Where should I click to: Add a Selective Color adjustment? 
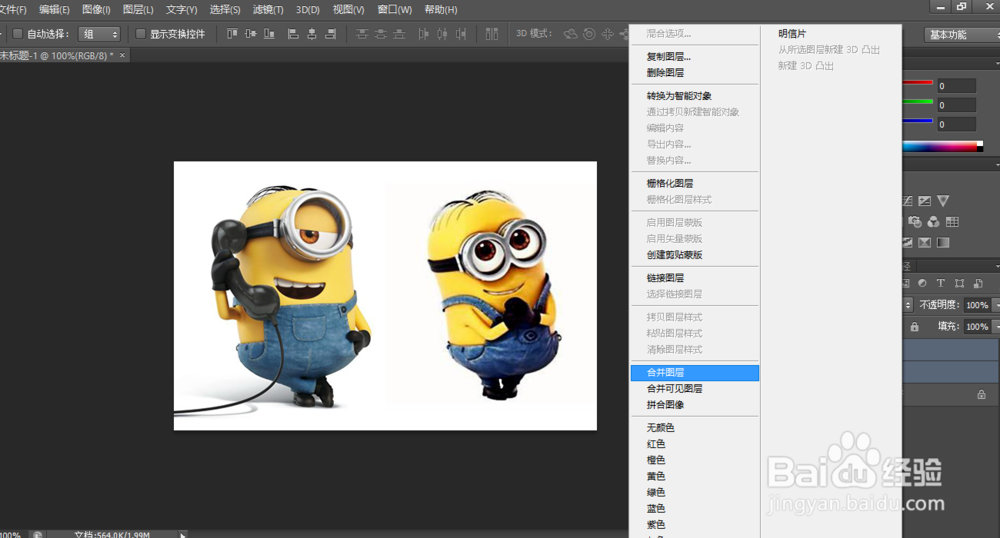(x=925, y=242)
